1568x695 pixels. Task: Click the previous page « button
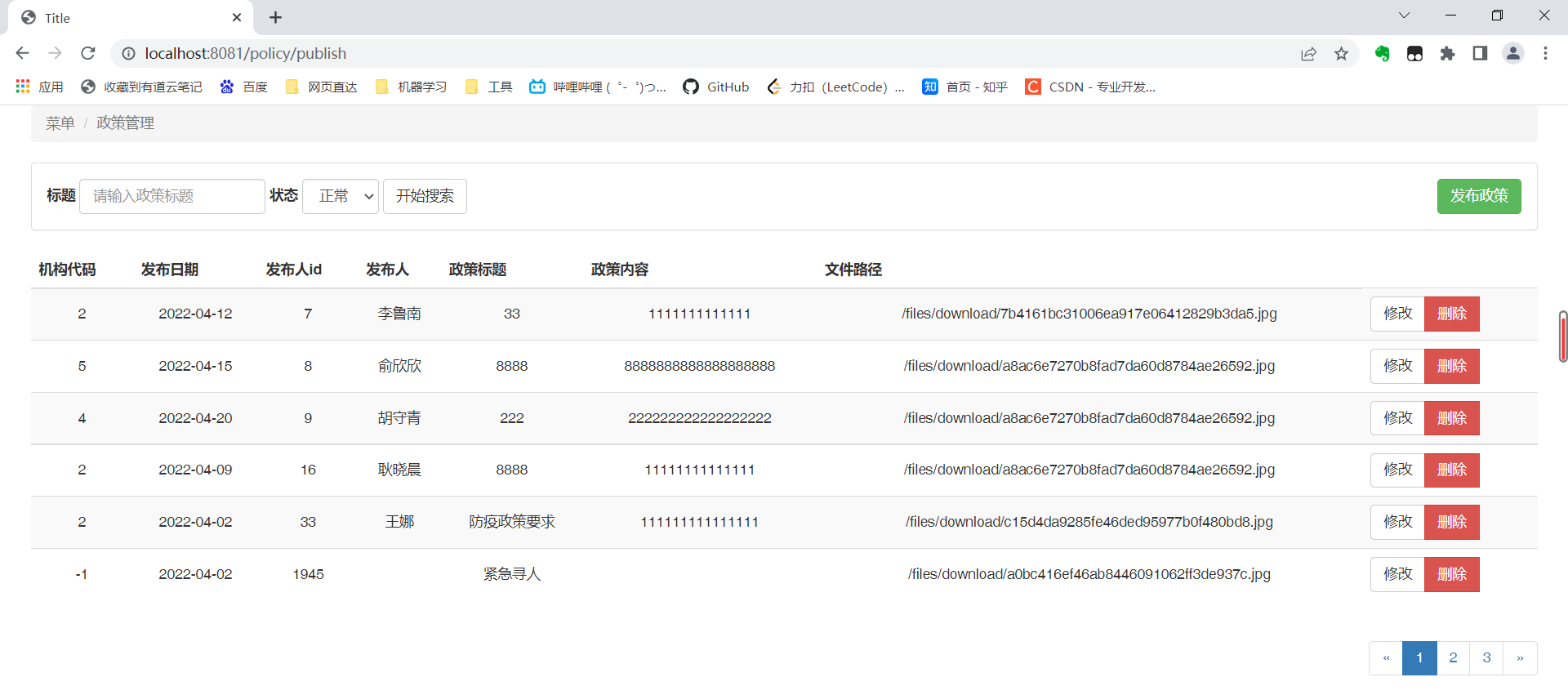1386,658
